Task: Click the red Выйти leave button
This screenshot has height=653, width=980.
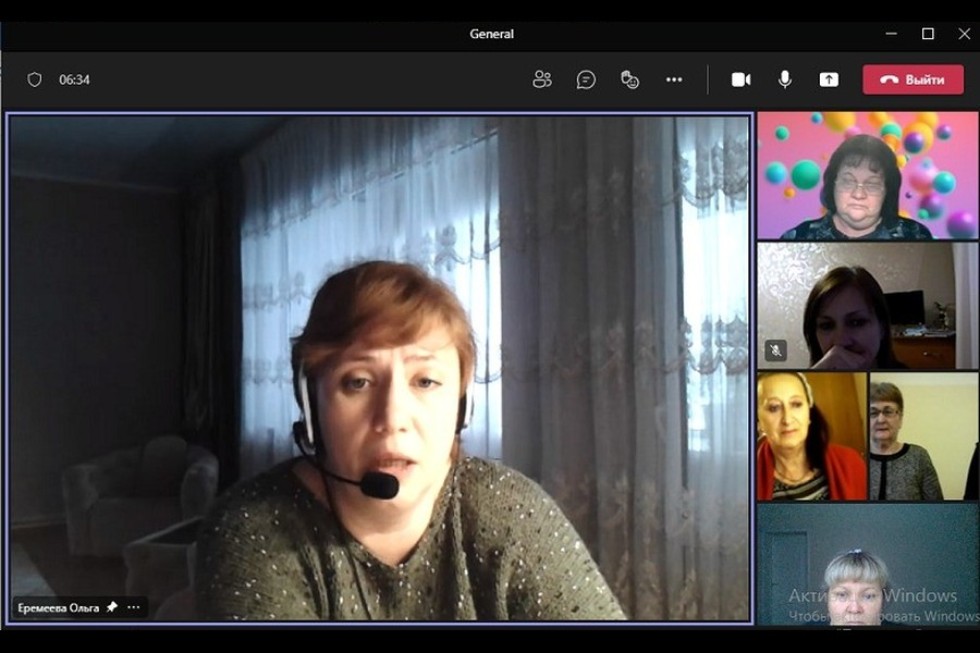Action: [912, 80]
